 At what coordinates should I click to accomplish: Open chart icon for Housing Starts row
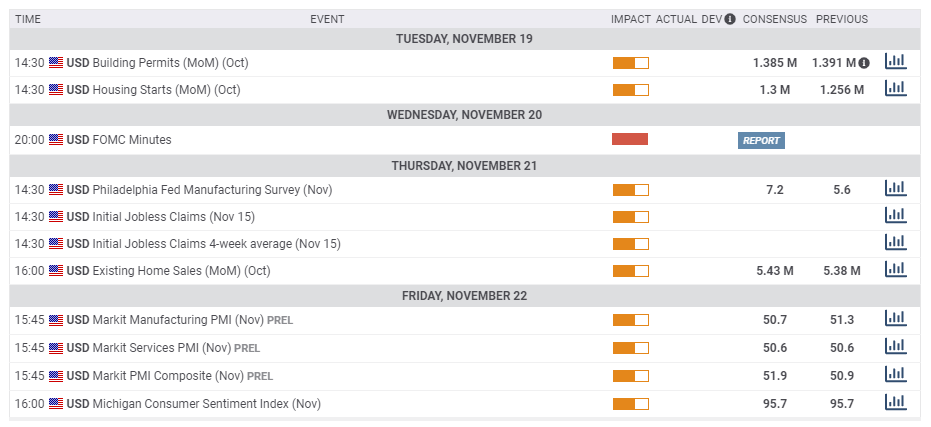[x=895, y=88]
